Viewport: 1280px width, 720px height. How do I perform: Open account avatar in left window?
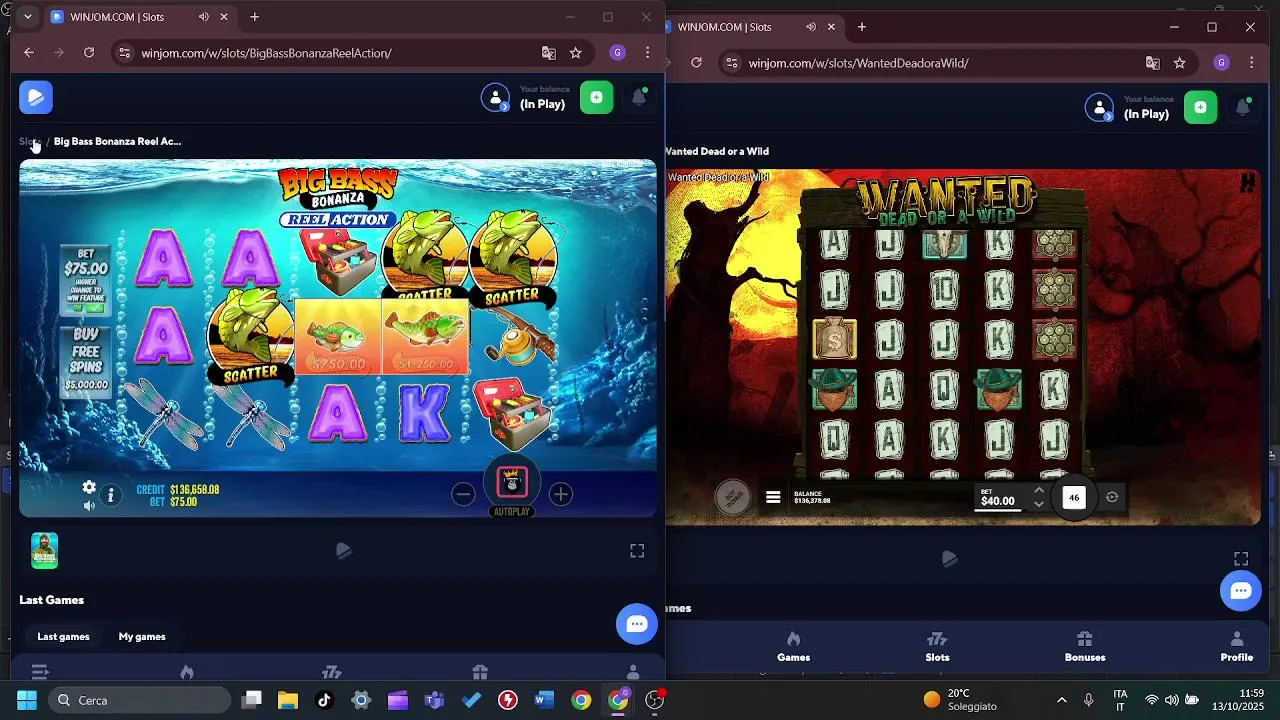495,97
